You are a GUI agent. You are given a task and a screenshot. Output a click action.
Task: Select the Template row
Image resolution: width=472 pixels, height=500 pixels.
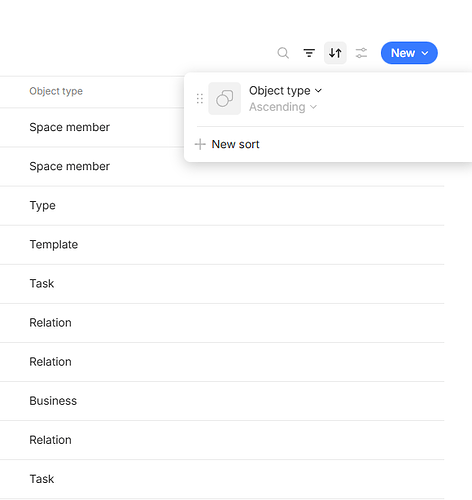click(222, 244)
